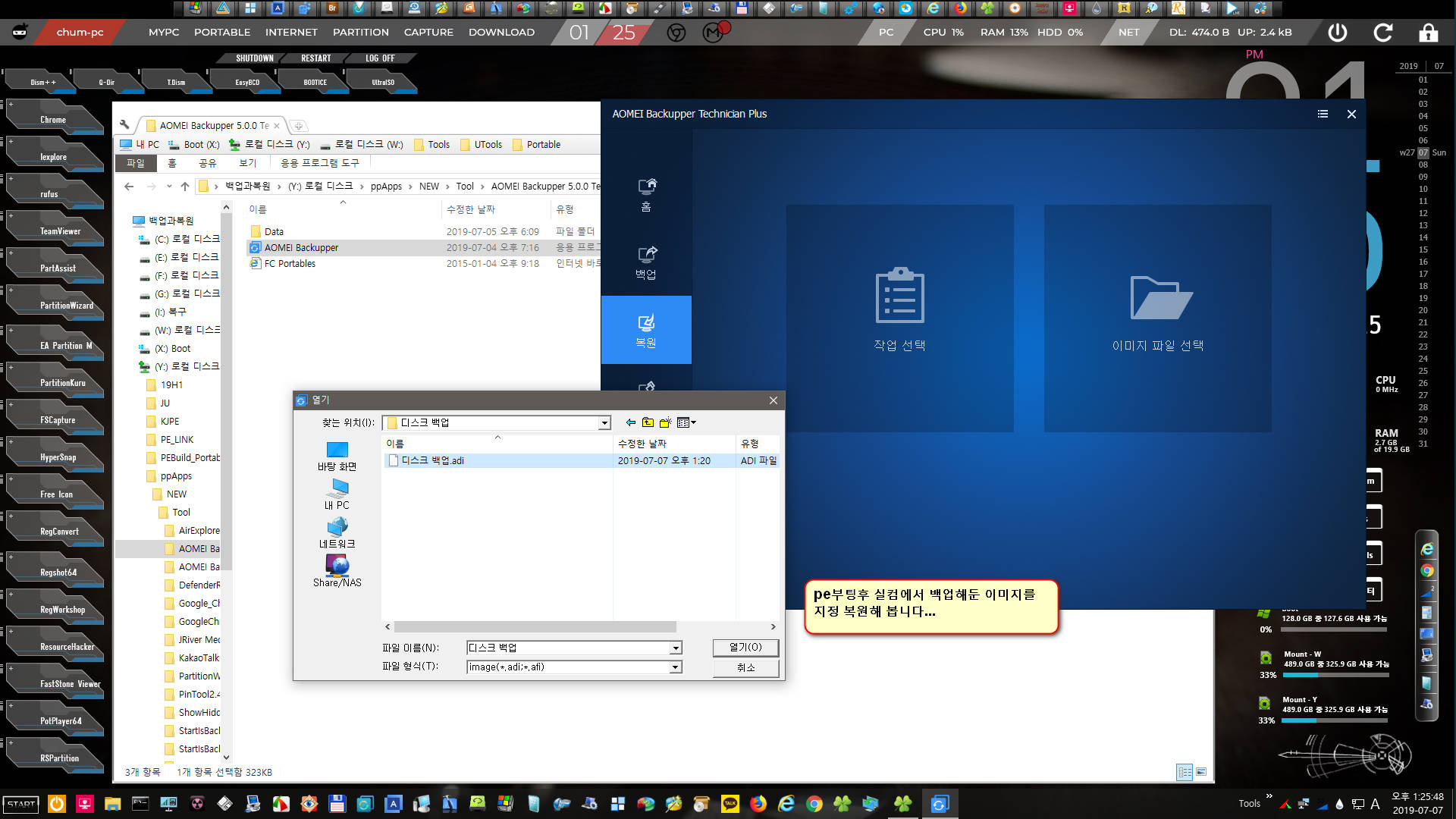Click the SHUTDOWN button on top panel

click(x=254, y=58)
